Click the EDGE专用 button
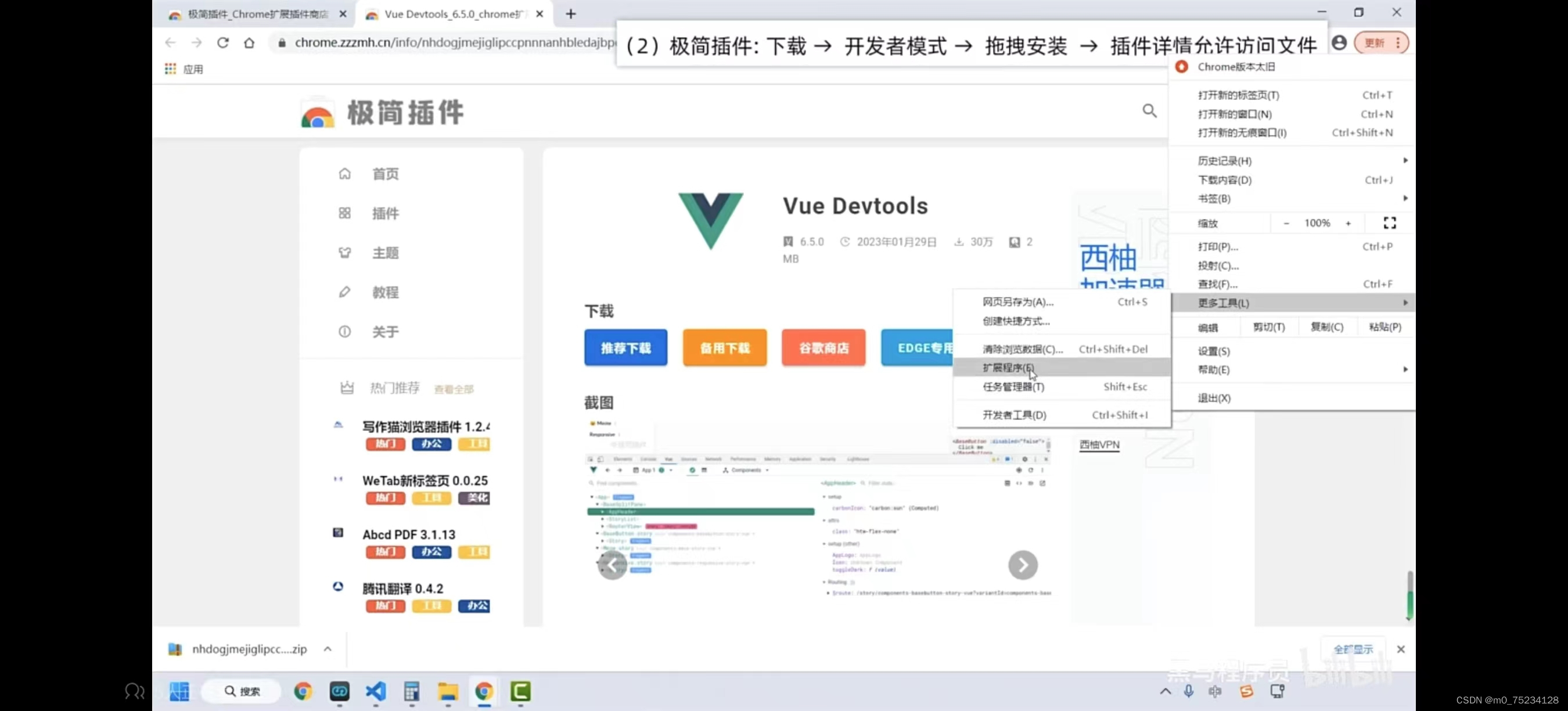This screenshot has width=1568, height=711. click(916, 347)
